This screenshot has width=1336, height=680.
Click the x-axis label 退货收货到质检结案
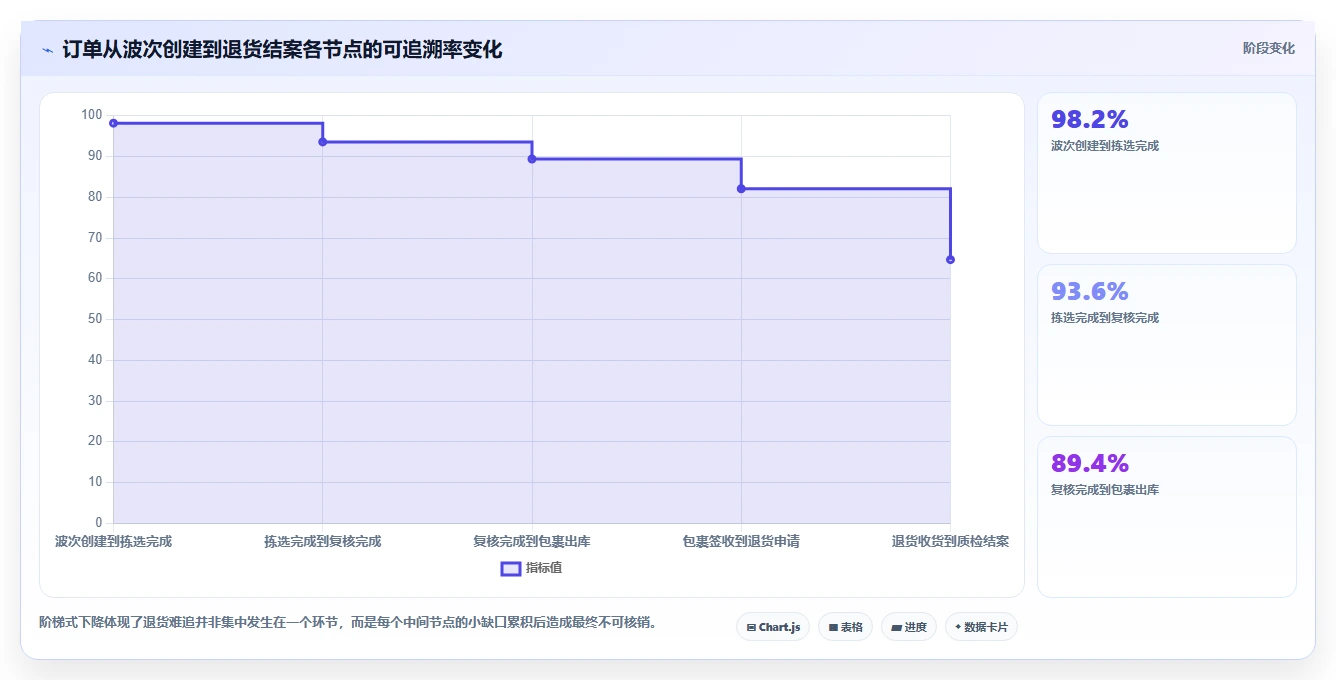click(x=950, y=541)
